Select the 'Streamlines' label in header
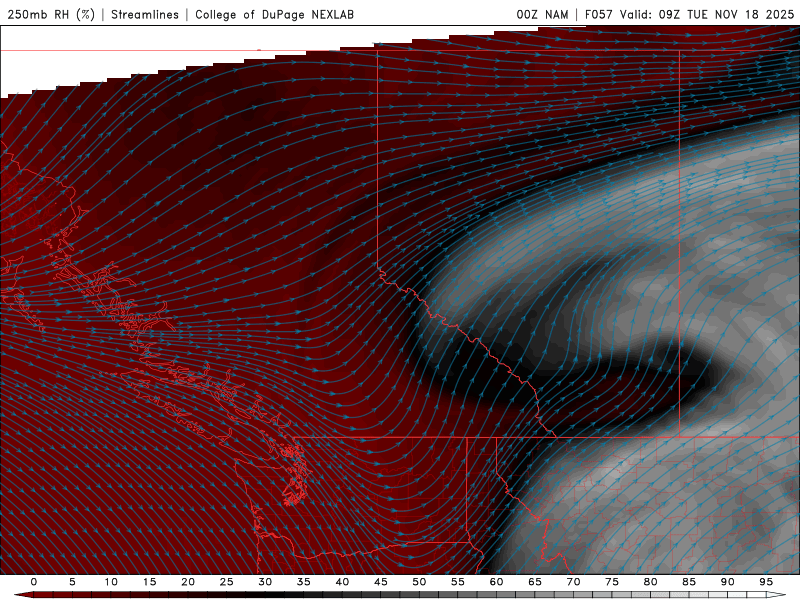This screenshot has height=600, width=800. (145, 14)
